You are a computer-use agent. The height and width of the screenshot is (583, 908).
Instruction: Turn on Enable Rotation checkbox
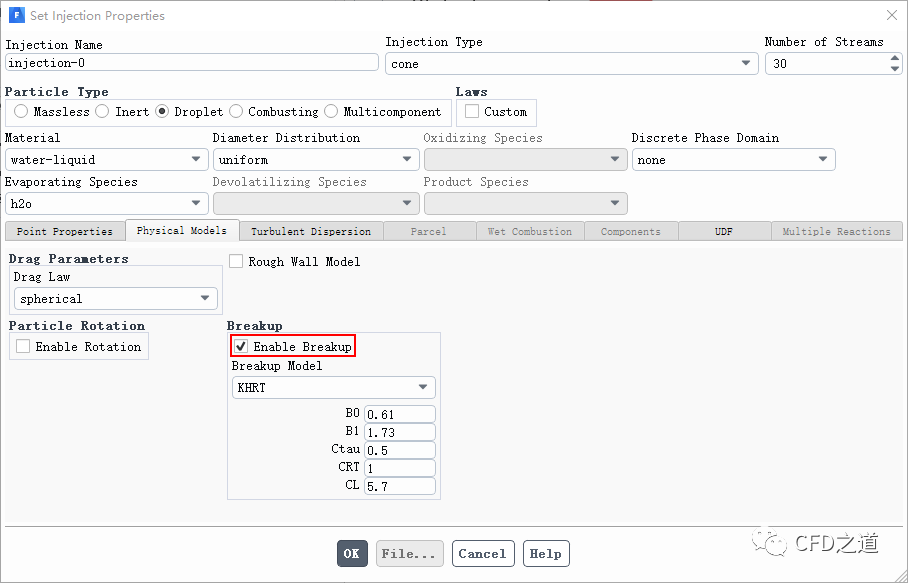tap(23, 347)
